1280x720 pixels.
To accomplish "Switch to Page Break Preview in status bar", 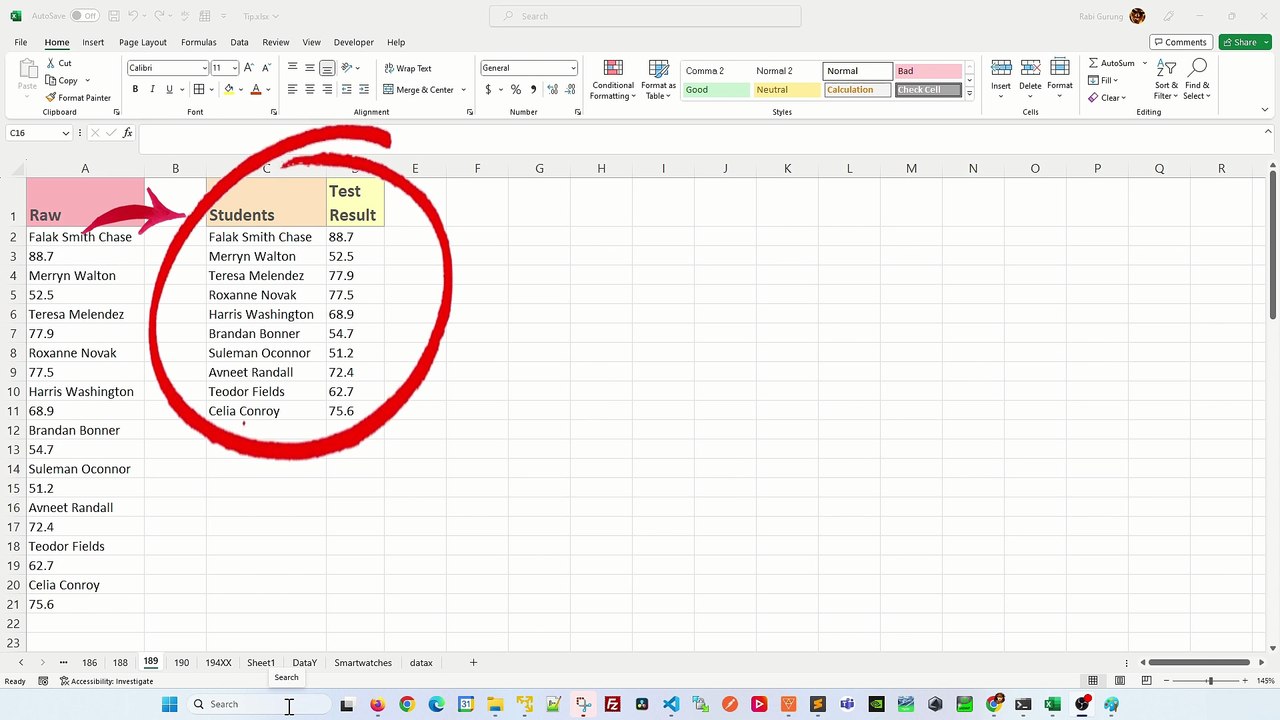I will 1146,681.
